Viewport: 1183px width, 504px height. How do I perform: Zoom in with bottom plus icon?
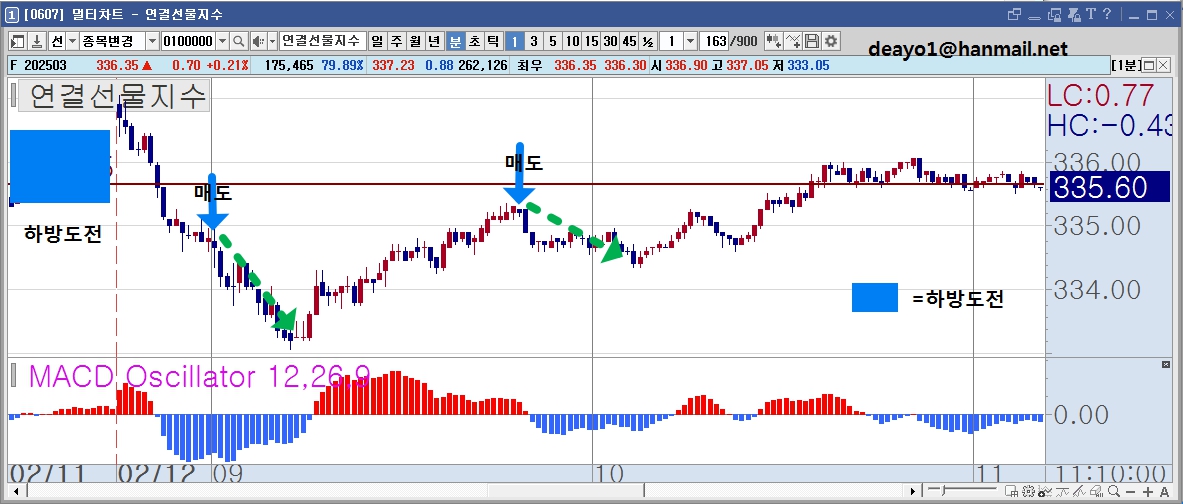tap(1148, 491)
